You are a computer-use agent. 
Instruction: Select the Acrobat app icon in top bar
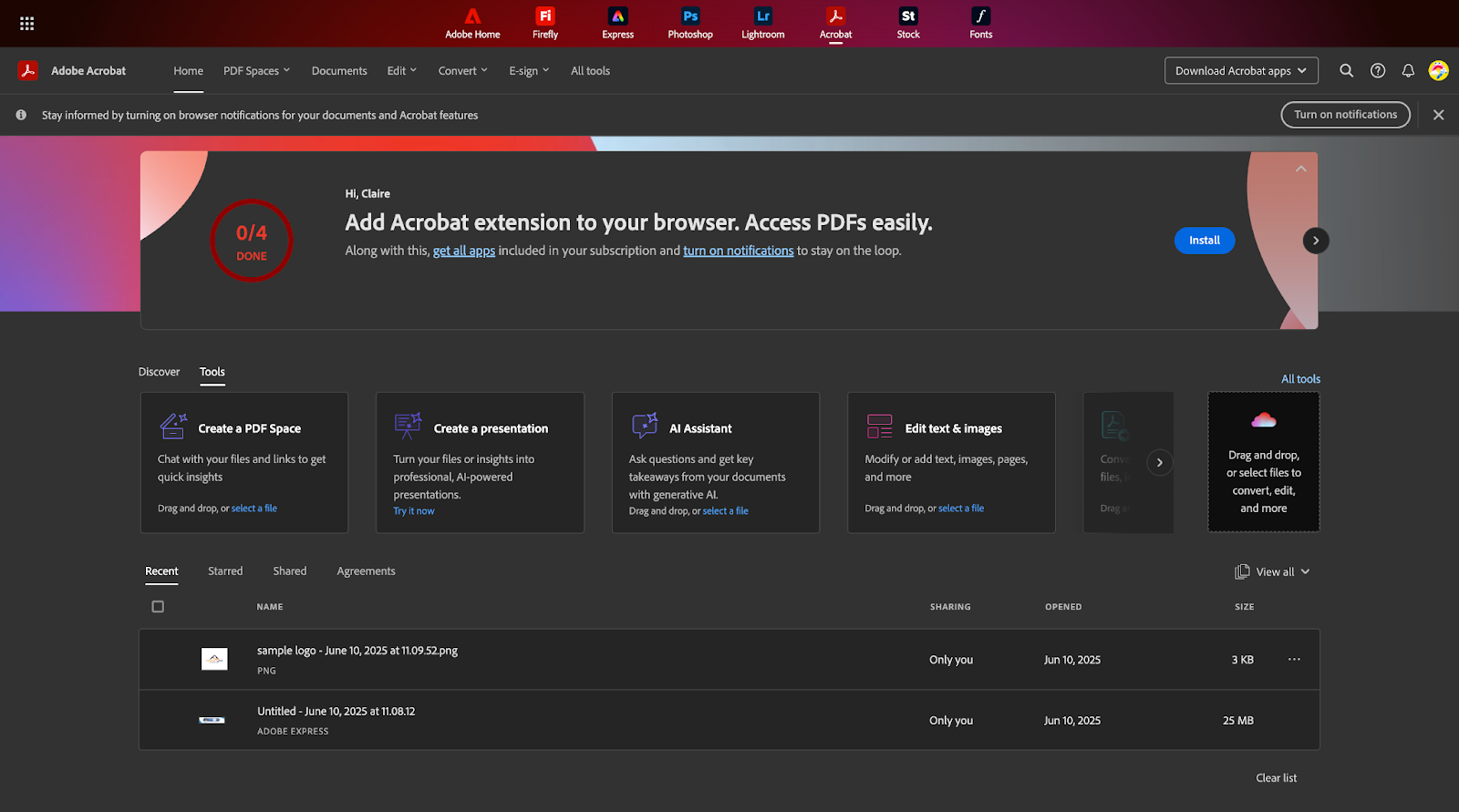coord(835,24)
